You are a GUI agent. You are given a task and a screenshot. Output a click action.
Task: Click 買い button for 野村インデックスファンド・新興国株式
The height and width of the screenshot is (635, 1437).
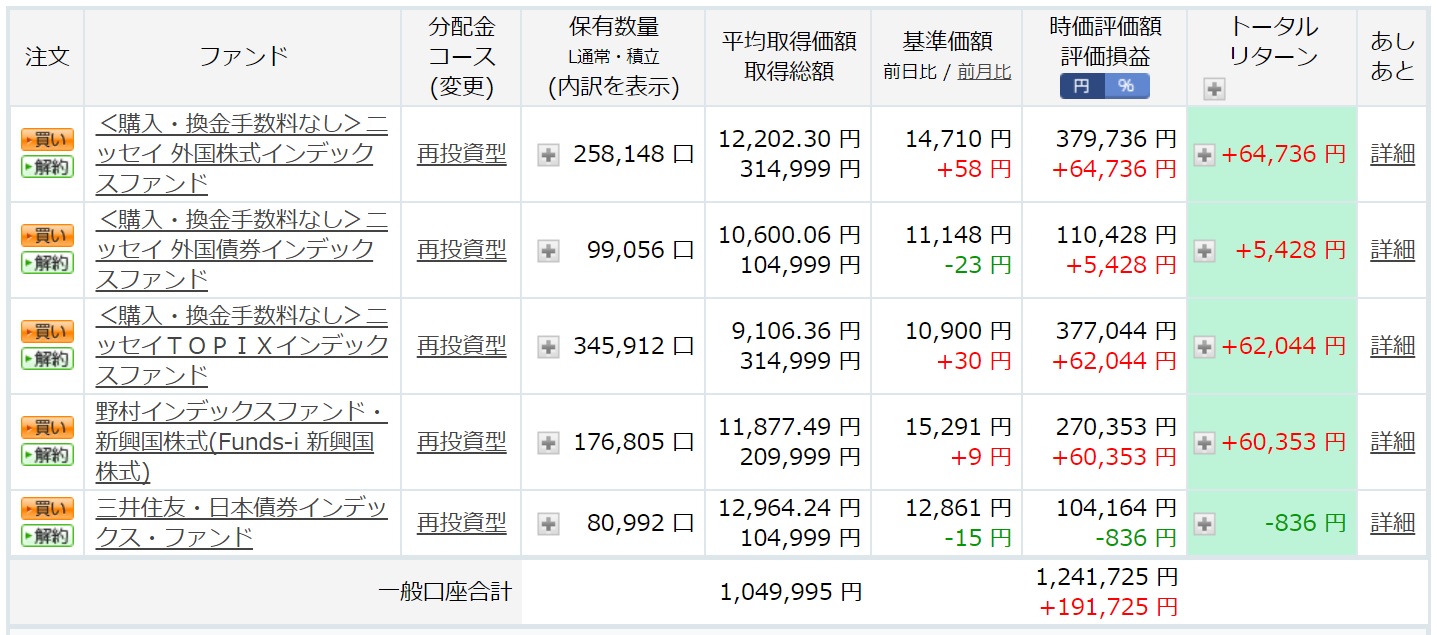click(x=47, y=428)
